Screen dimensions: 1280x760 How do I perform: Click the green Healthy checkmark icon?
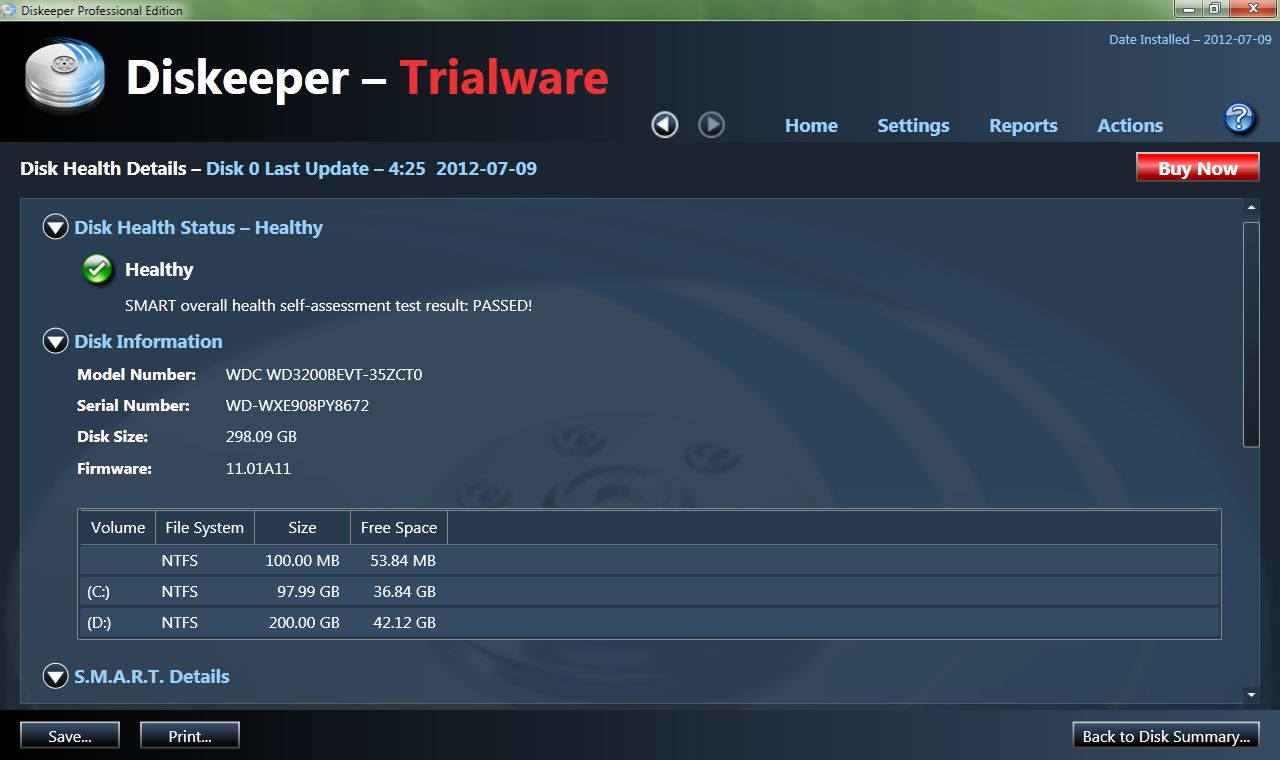point(97,269)
